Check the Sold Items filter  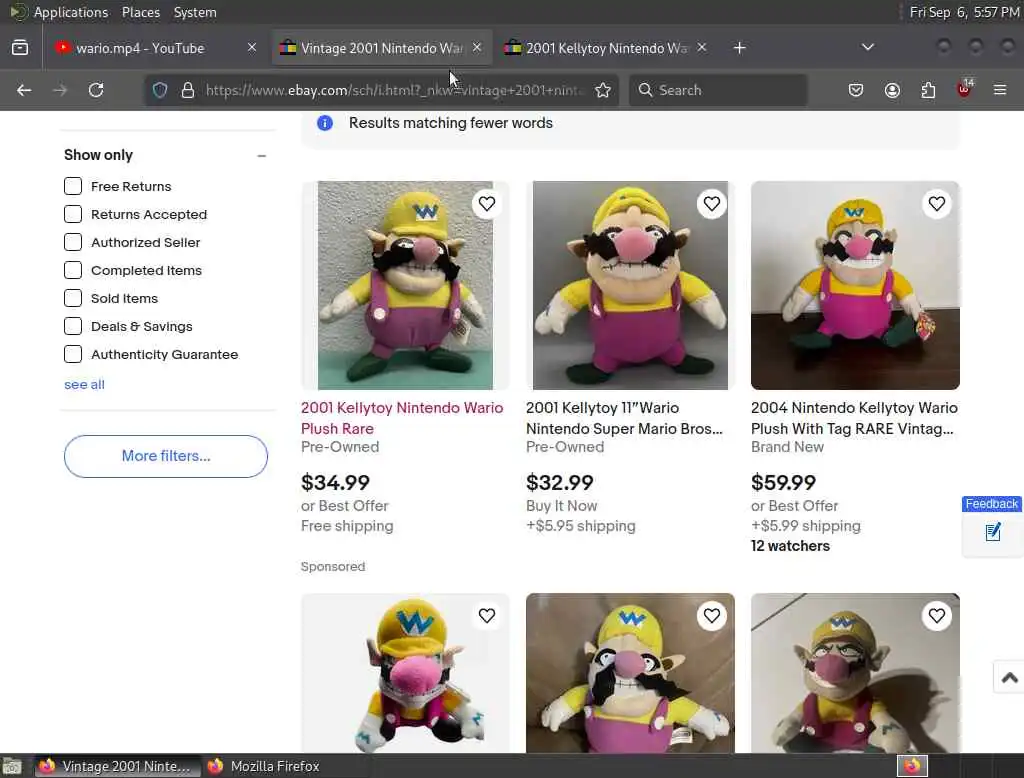pos(73,299)
